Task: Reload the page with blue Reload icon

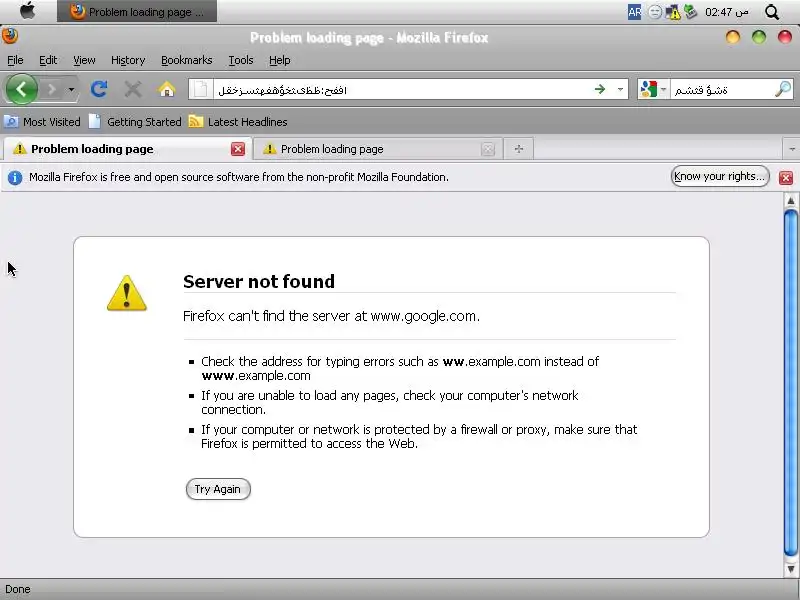Action: tap(98, 89)
